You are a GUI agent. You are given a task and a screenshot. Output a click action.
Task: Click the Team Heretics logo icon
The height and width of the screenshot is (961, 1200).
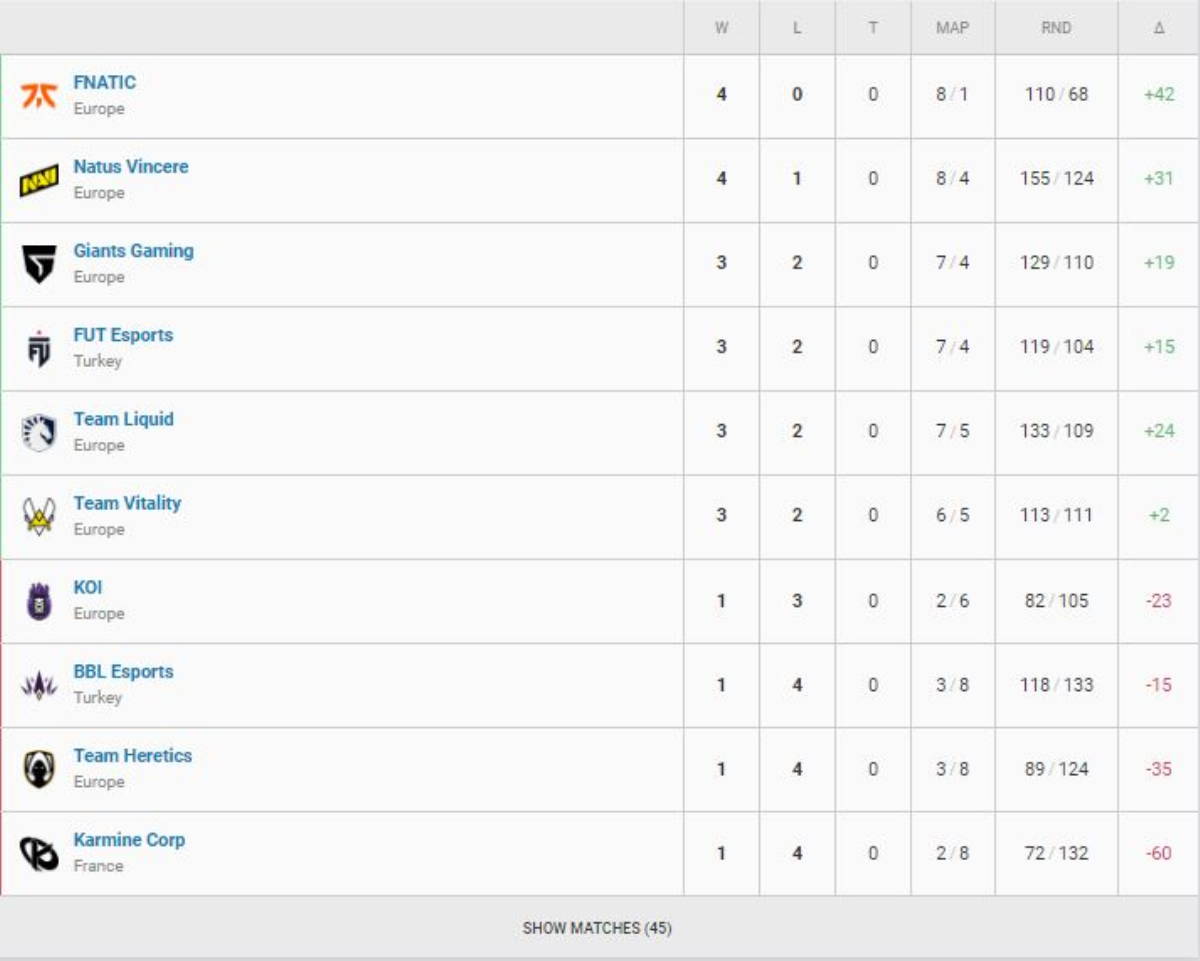click(x=39, y=769)
